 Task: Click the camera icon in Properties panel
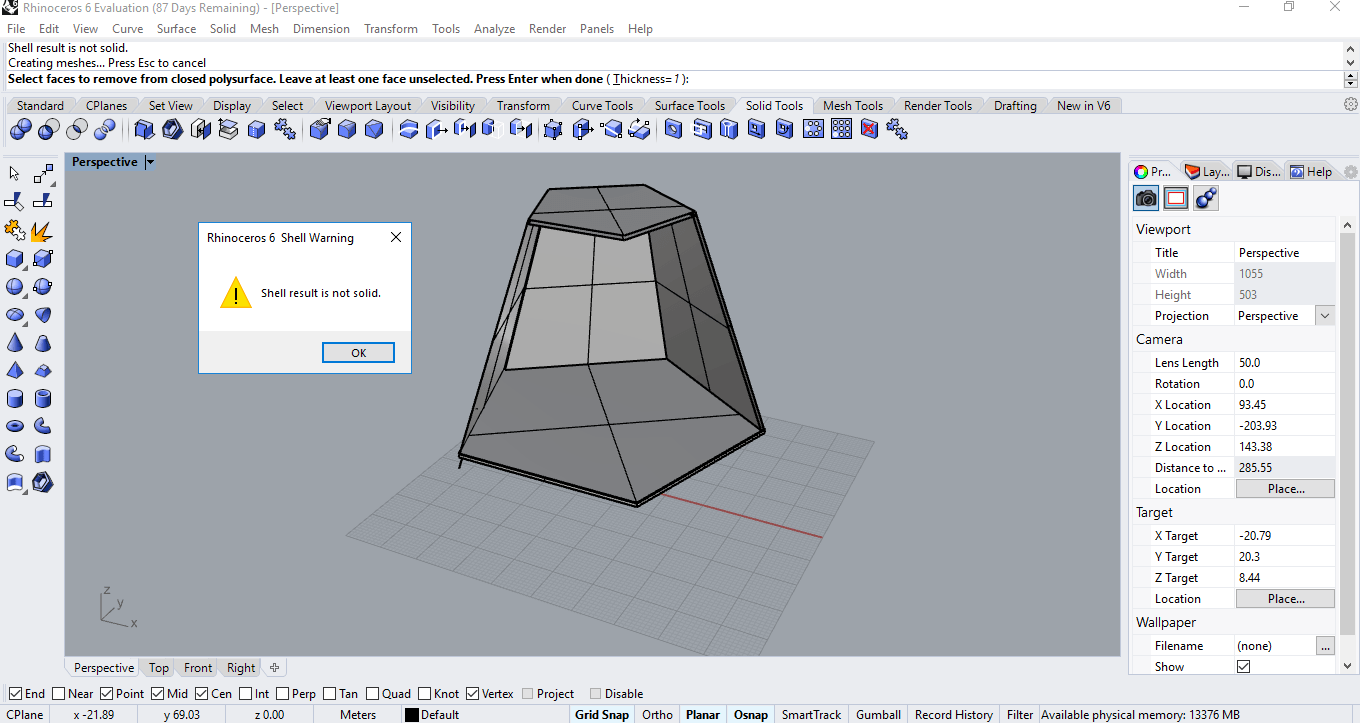[x=1146, y=198]
